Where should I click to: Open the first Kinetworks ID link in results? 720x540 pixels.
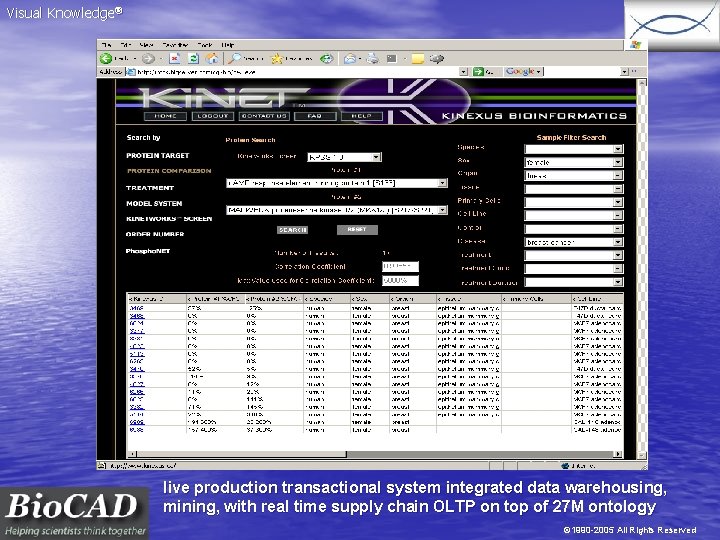pos(136,308)
